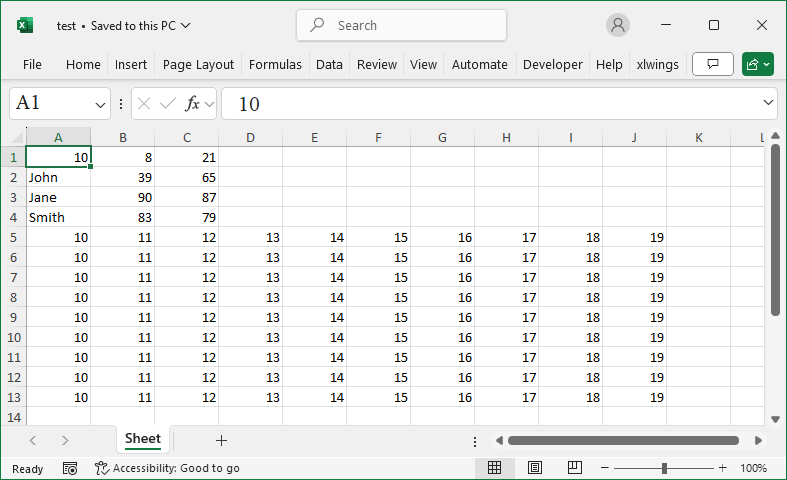Switch to Page Break Preview
Image resolution: width=787 pixels, height=480 pixels.
[x=575, y=468]
